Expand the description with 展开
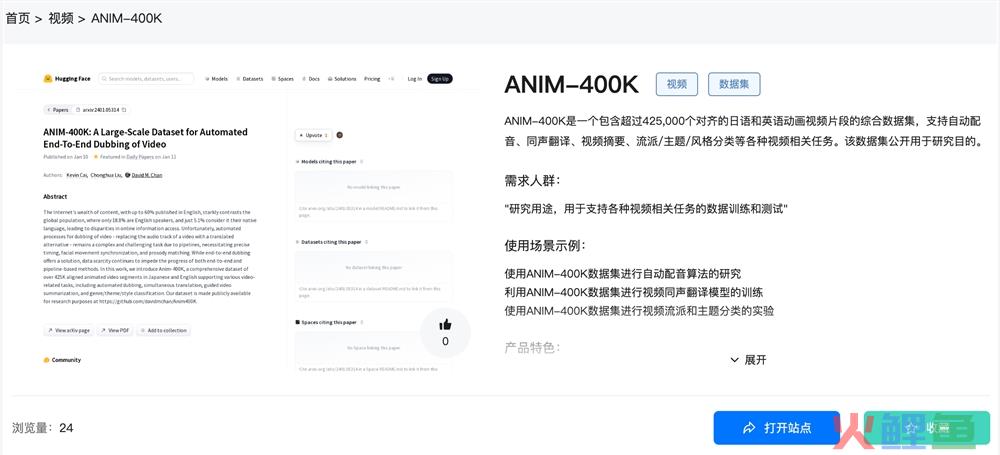 coord(747,360)
